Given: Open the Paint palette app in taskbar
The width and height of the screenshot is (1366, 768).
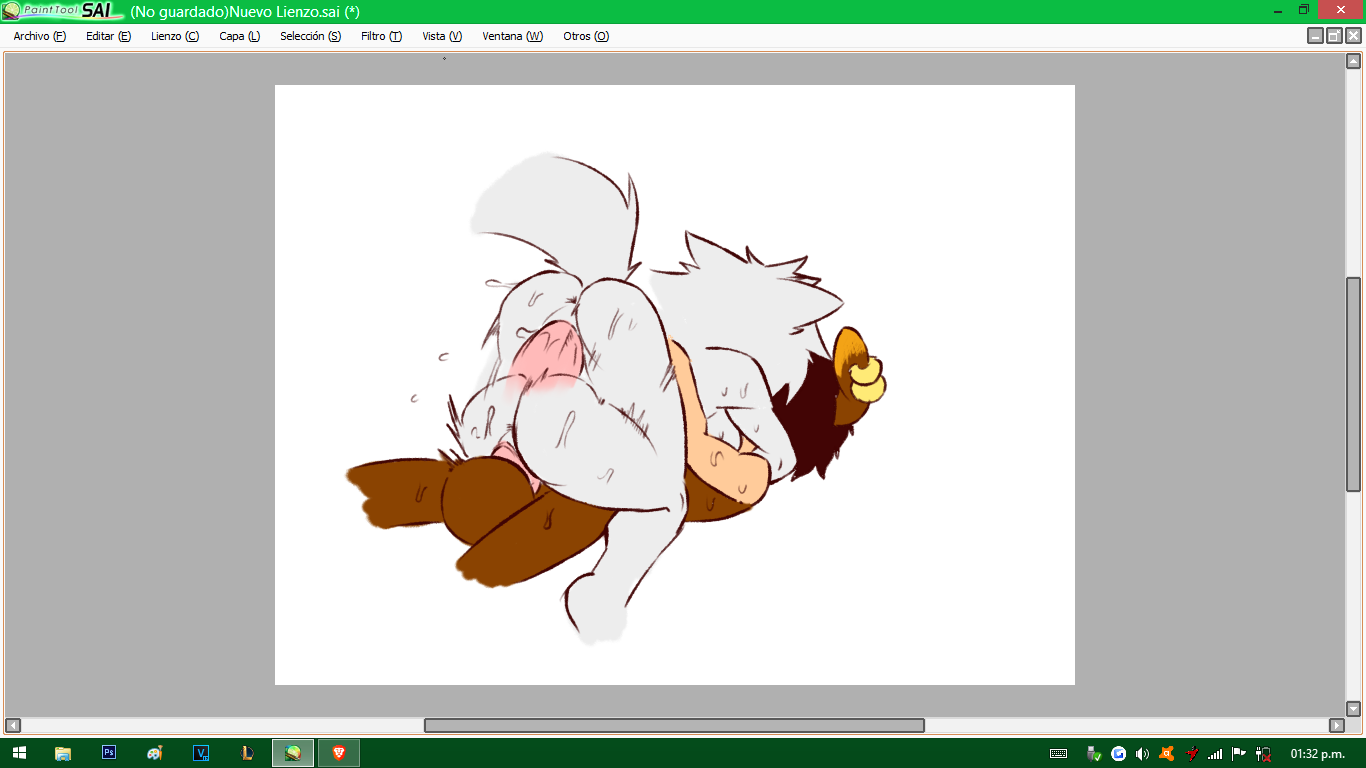Looking at the screenshot, I should tap(154, 753).
